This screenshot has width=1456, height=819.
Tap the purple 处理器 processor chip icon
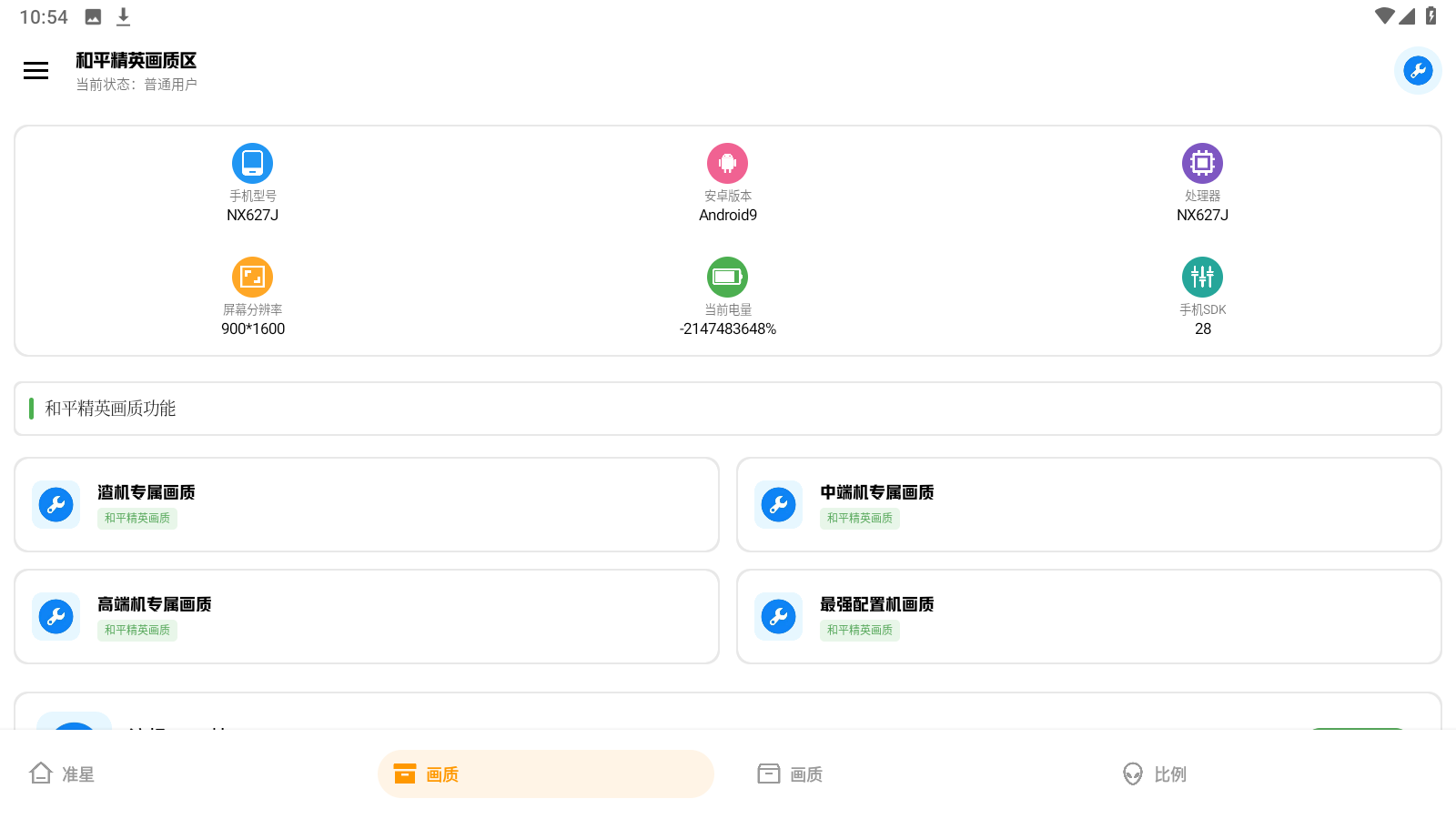[1202, 163]
